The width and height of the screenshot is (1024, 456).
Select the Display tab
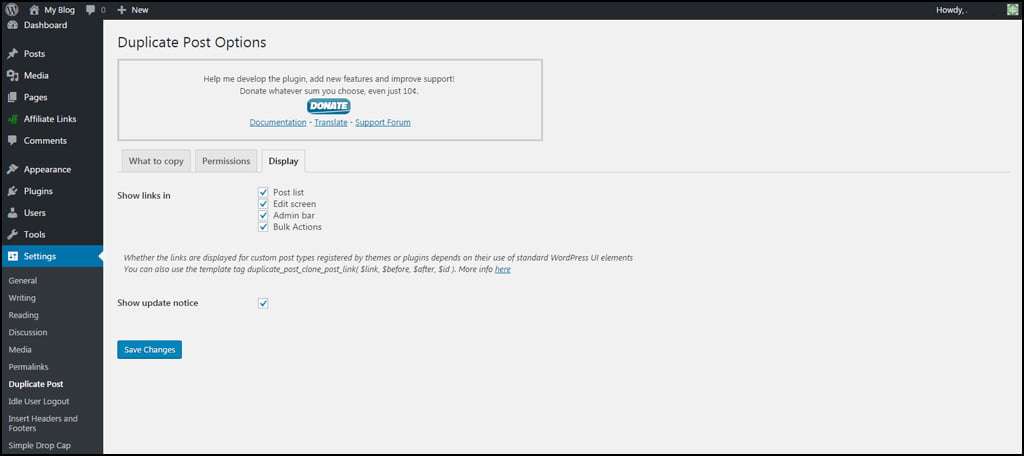(283, 161)
